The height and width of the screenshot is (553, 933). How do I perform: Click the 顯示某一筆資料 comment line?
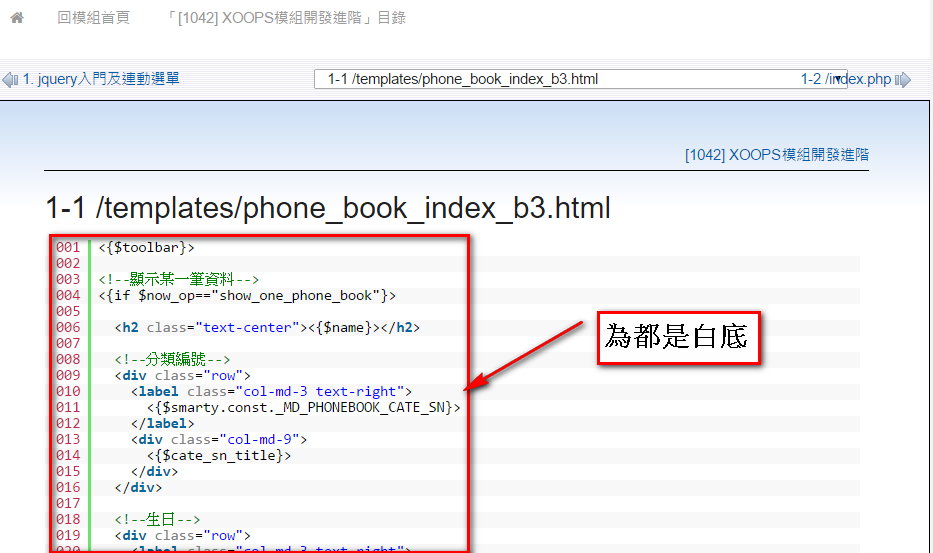180,279
